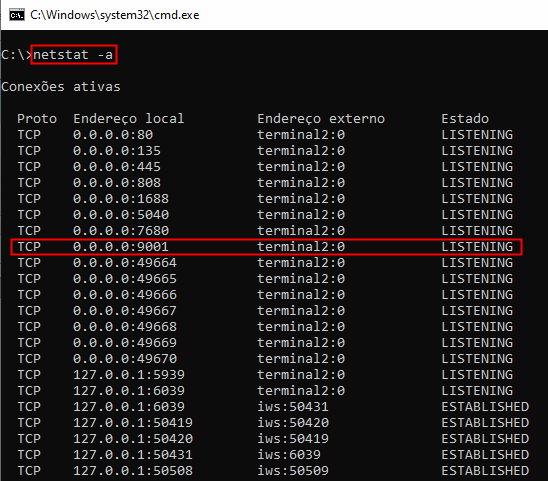Viewport: 548px width, 481px height.
Task: Select the 127.0.0.1:5939 local address
Action: point(129,375)
